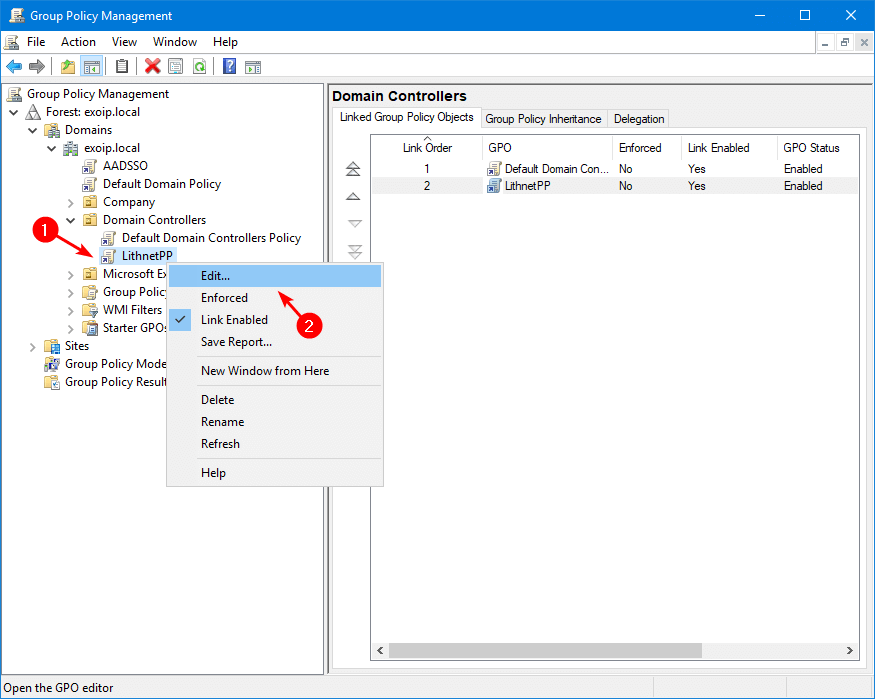The height and width of the screenshot is (699, 875).
Task: Collapse the exoip.local domain node
Action: click(52, 148)
